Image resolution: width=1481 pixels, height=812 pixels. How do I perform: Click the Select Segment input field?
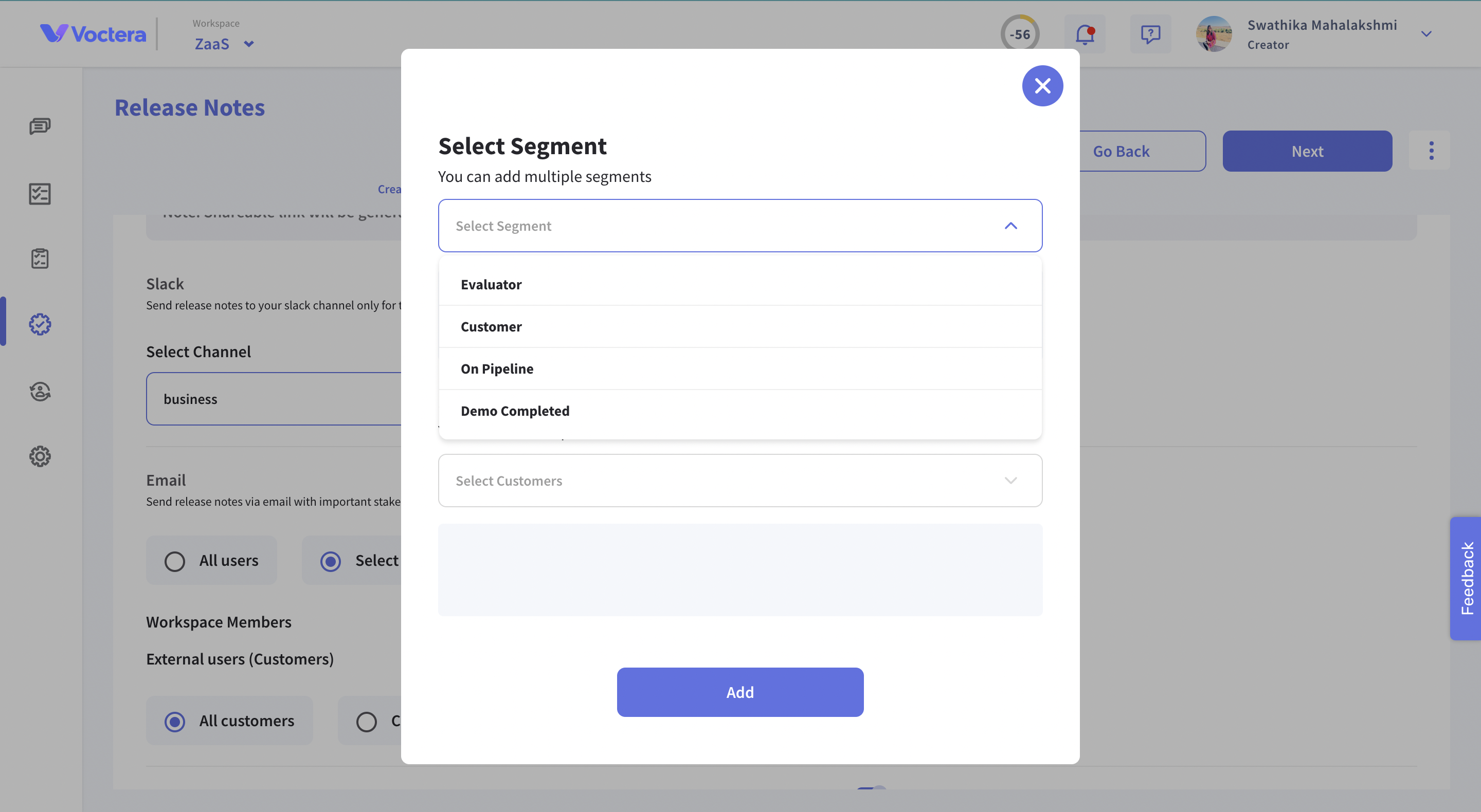(740, 226)
